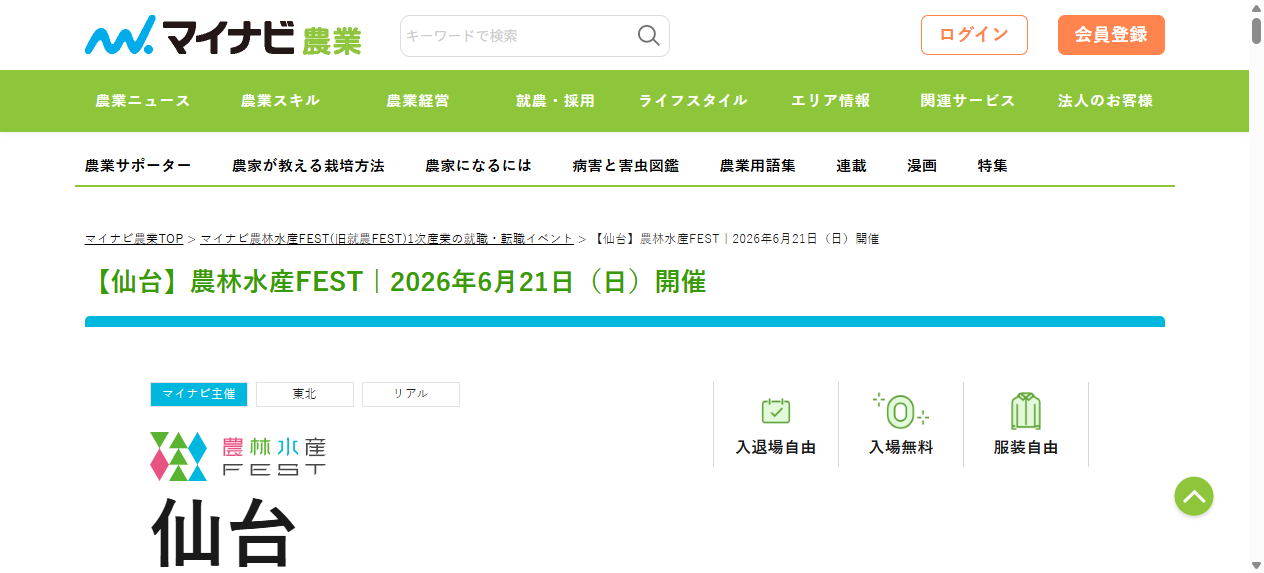Image resolution: width=1264 pixels, height=573 pixels.
Task: Open the 病害と害虫図鑑 link
Action: [x=626, y=166]
